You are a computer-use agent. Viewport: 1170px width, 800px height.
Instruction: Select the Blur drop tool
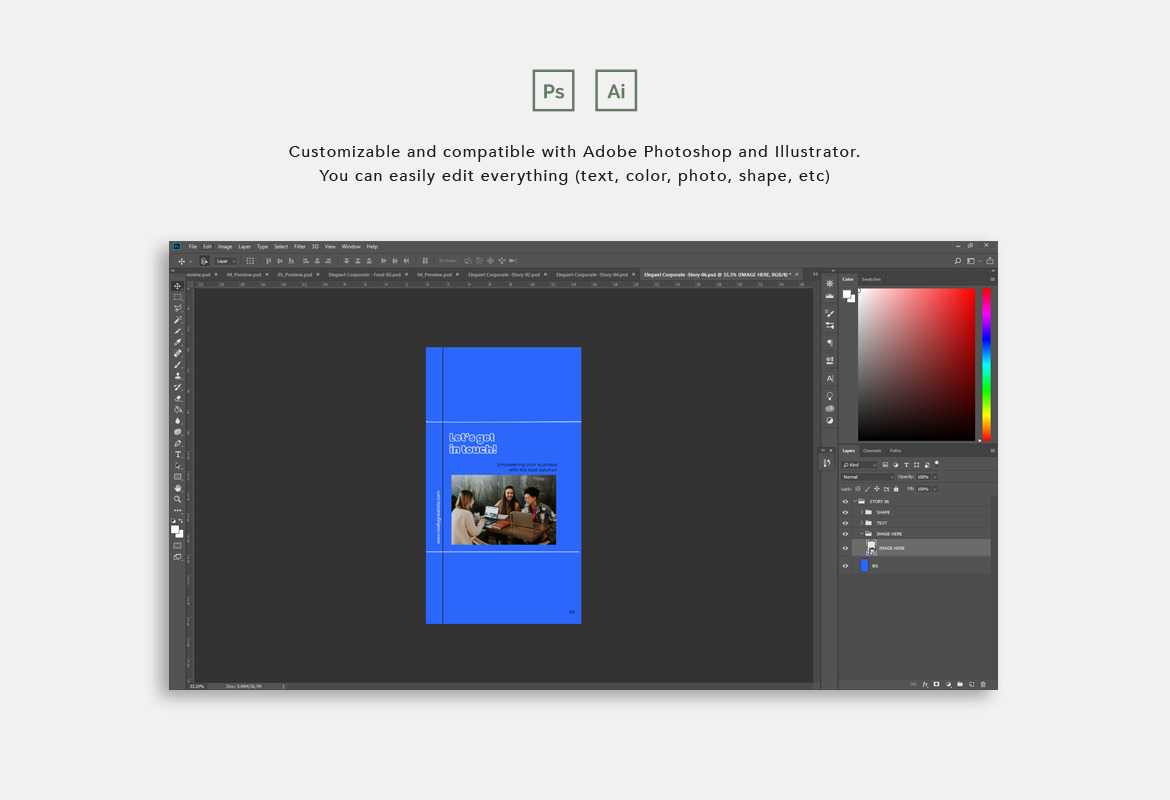pyautogui.click(x=178, y=420)
